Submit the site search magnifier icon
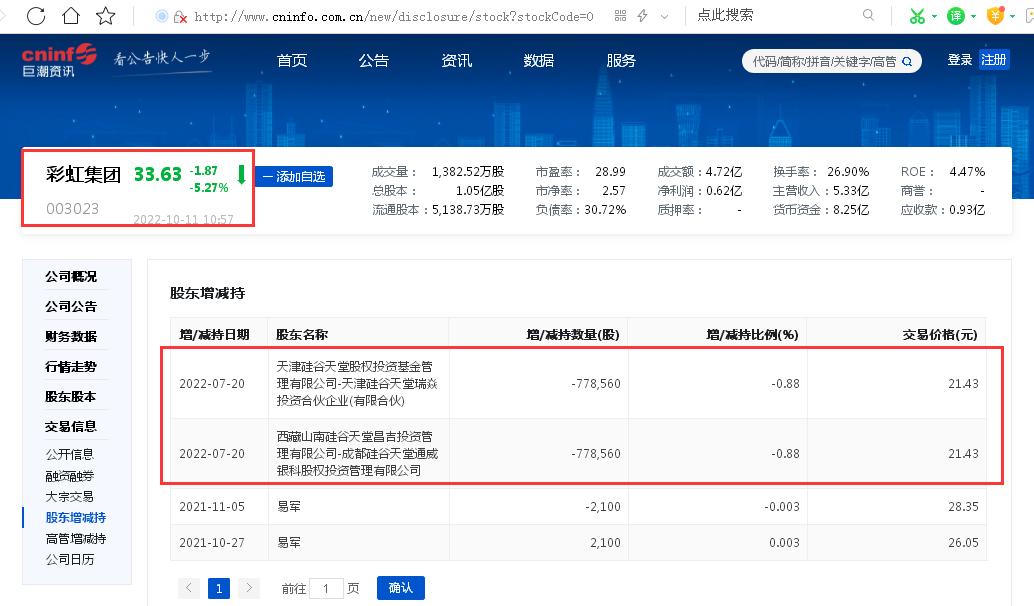1034x606 pixels. 907,61
